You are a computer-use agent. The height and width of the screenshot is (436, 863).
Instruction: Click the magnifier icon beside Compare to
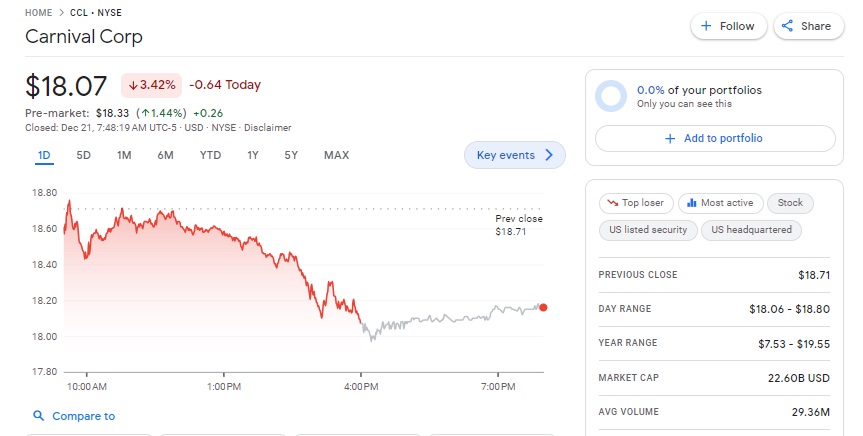38,416
